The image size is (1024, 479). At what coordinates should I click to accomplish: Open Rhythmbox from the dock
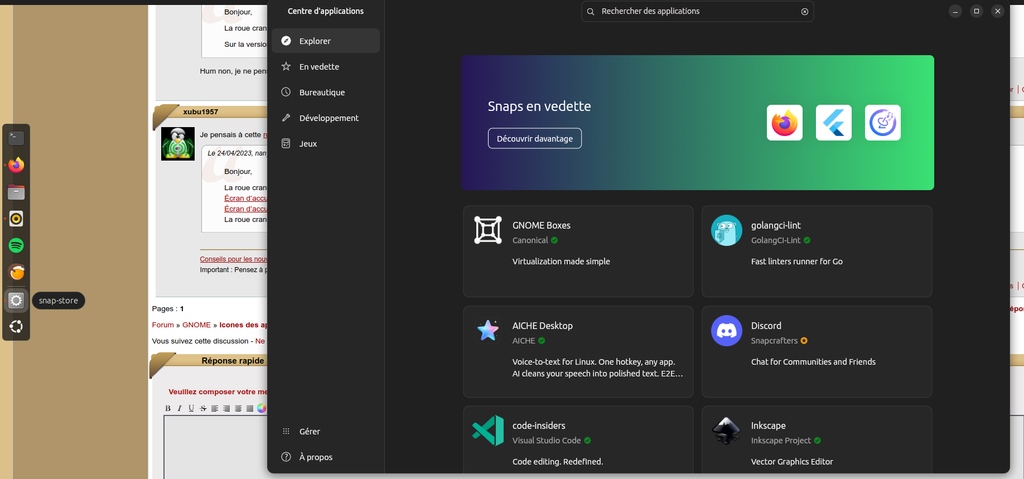pyautogui.click(x=16, y=219)
